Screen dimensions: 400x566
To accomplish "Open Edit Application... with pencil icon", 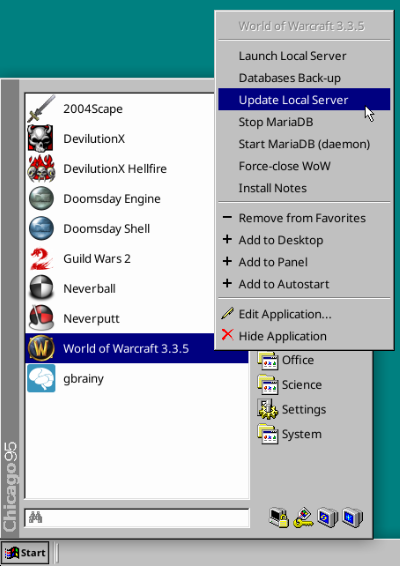I will pyautogui.click(x=304, y=314).
